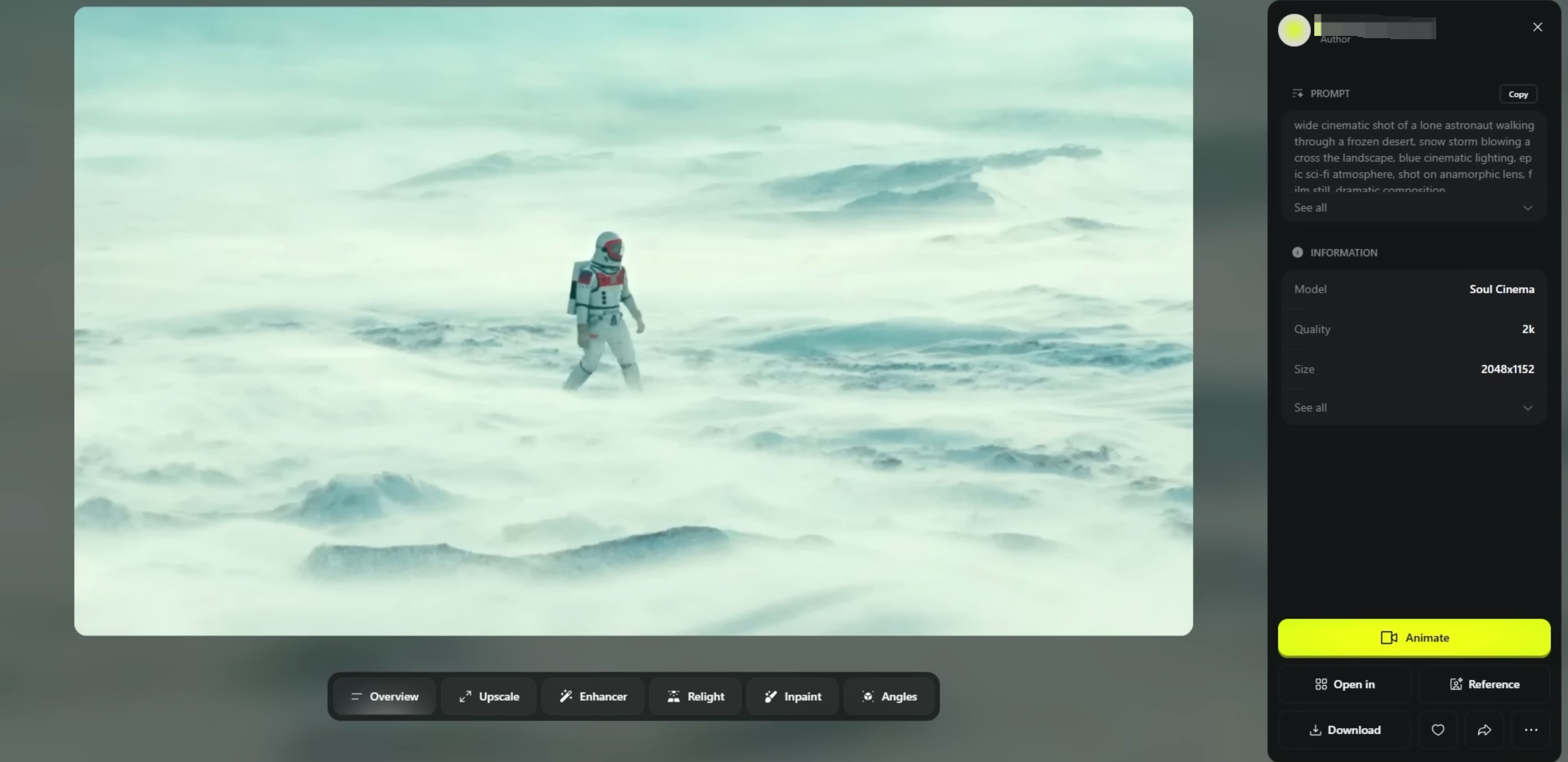The image size is (1568, 762).
Task: Open the Inpaint tool
Action: pyautogui.click(x=793, y=696)
